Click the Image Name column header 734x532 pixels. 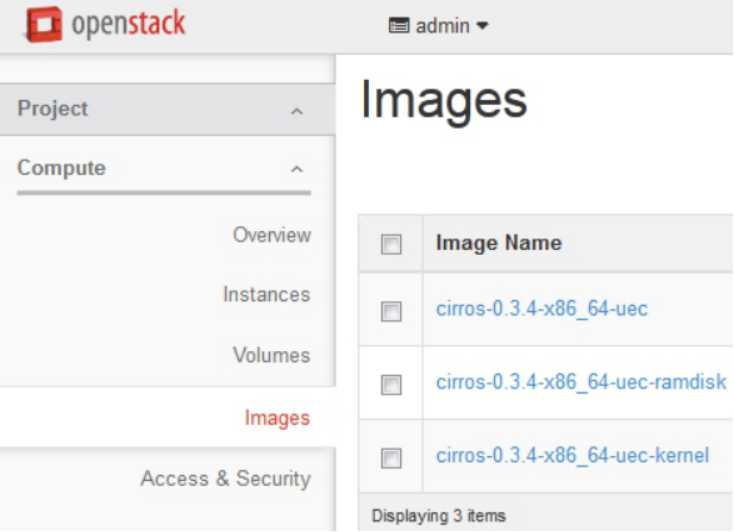point(499,243)
